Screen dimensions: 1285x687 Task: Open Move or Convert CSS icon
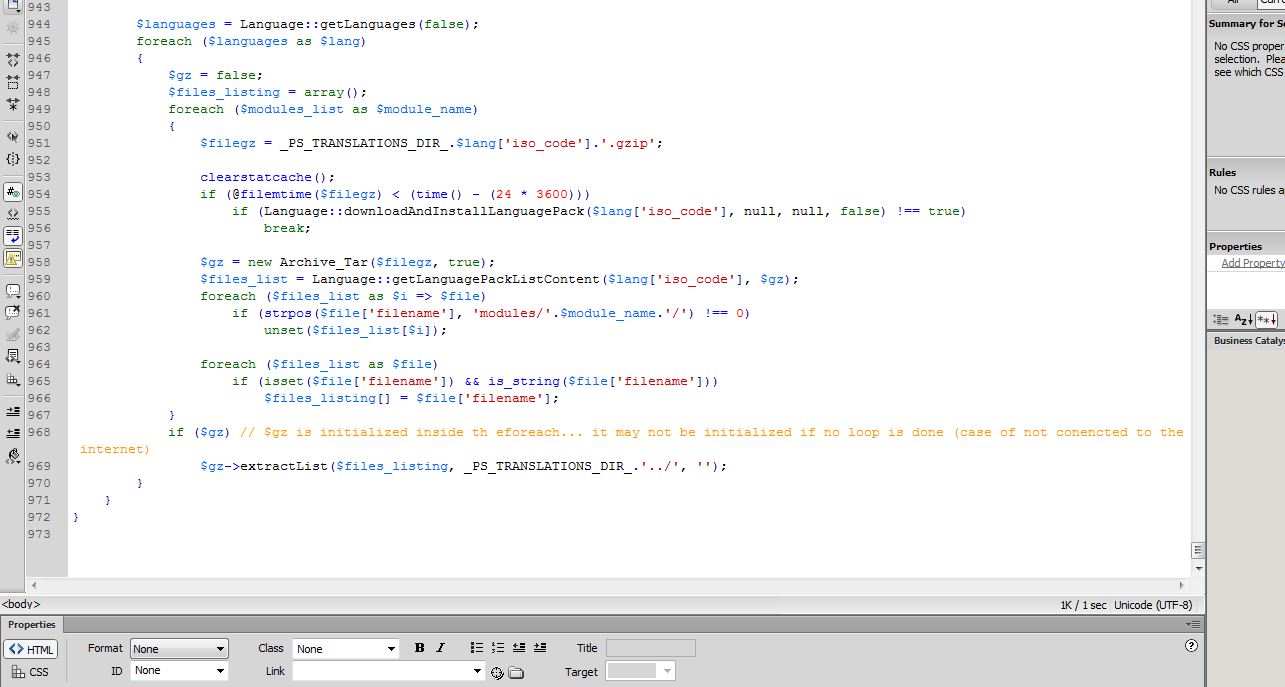pos(13,379)
